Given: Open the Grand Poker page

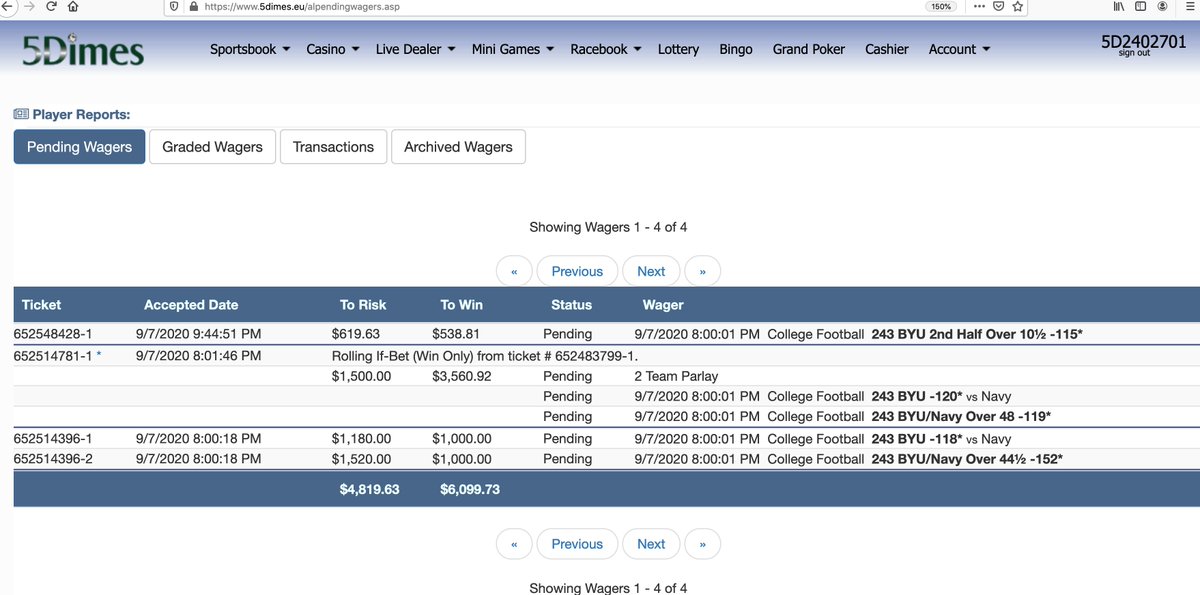Looking at the screenshot, I should point(809,49).
